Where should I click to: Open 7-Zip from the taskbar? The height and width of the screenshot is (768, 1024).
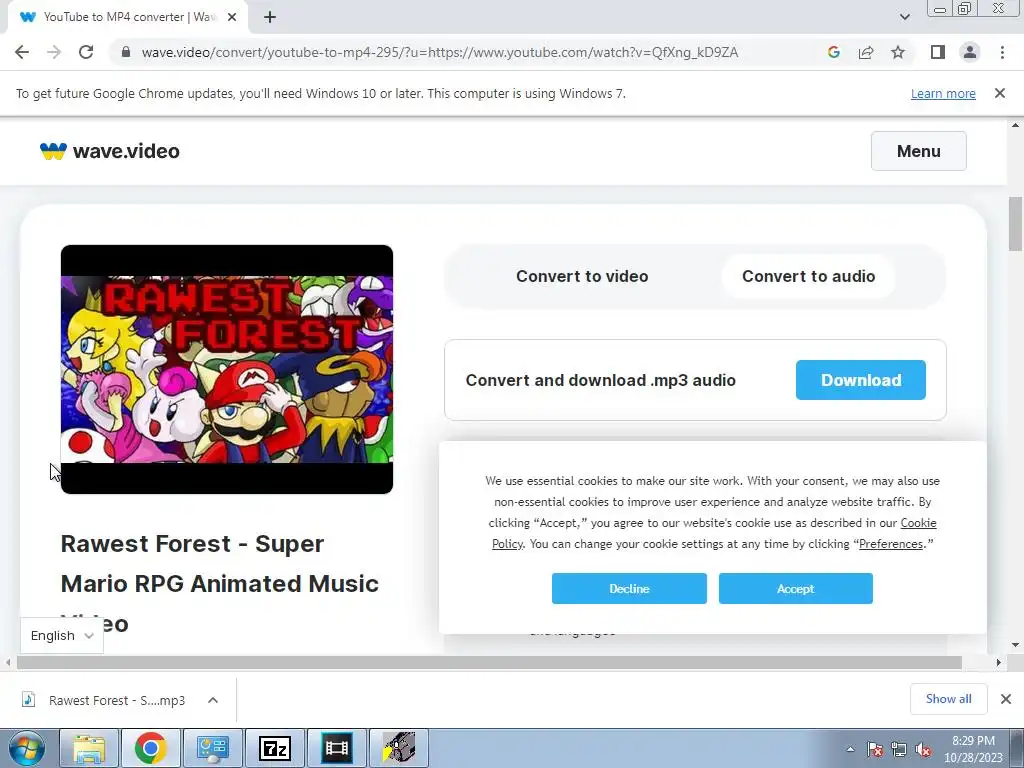click(x=275, y=748)
